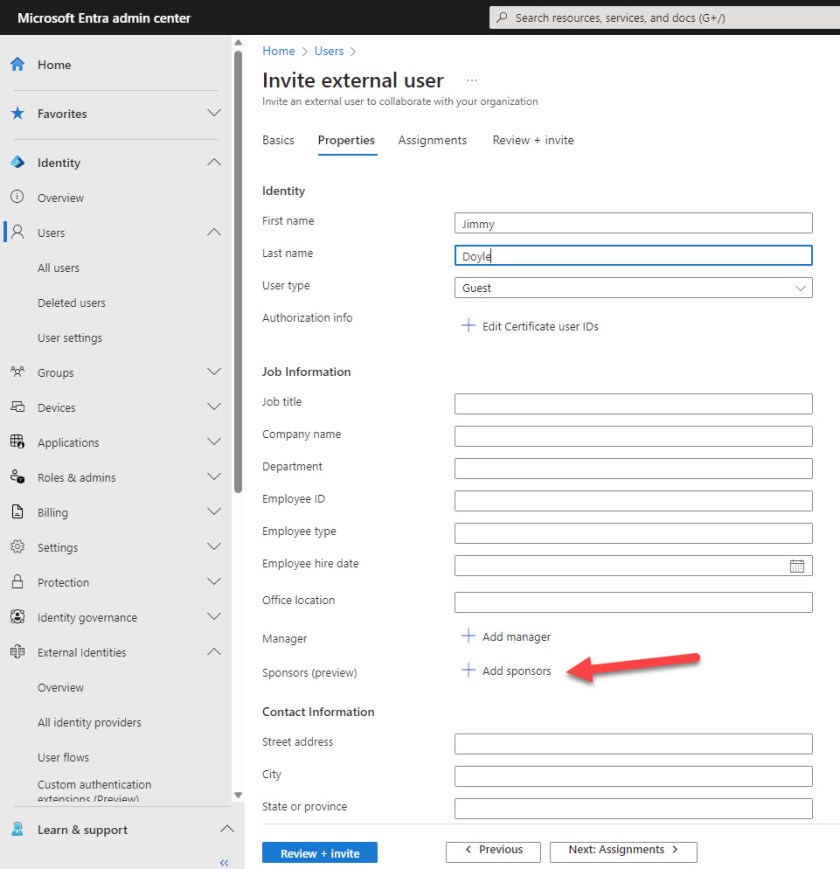Click the Learn & support person icon
The height and width of the screenshot is (869, 840).
point(18,829)
